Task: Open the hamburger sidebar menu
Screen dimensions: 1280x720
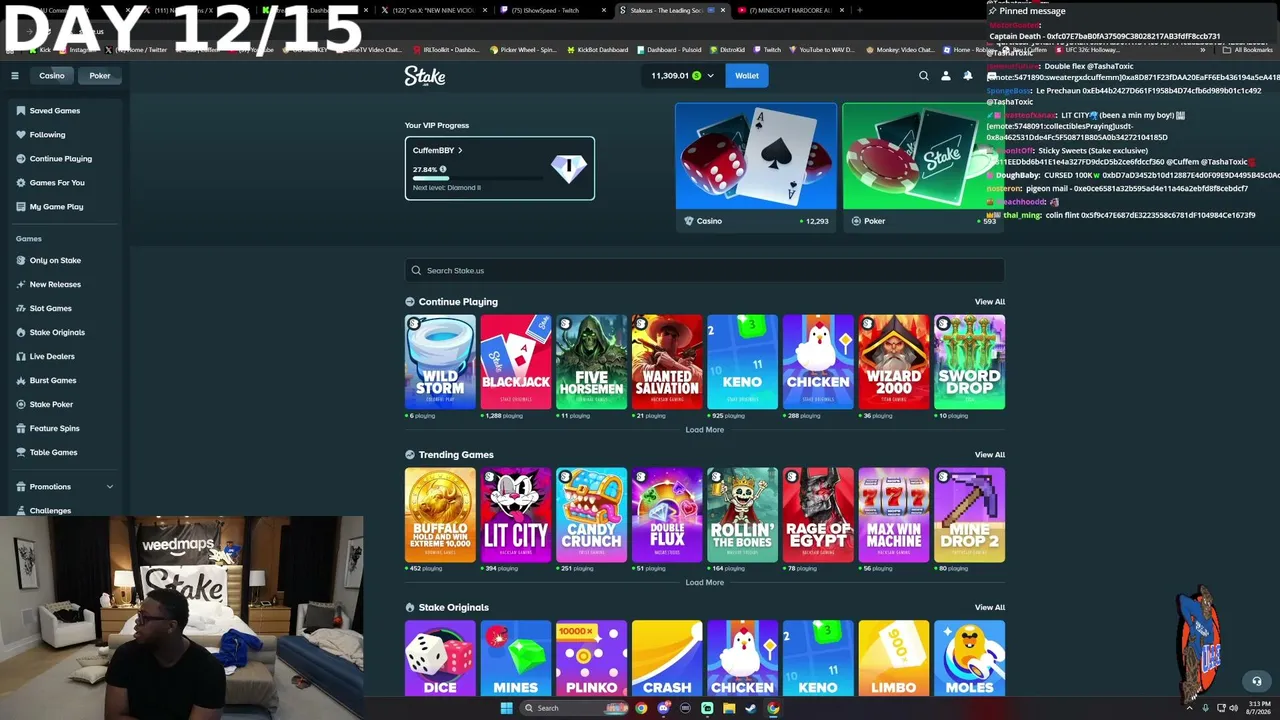Action: (x=15, y=76)
